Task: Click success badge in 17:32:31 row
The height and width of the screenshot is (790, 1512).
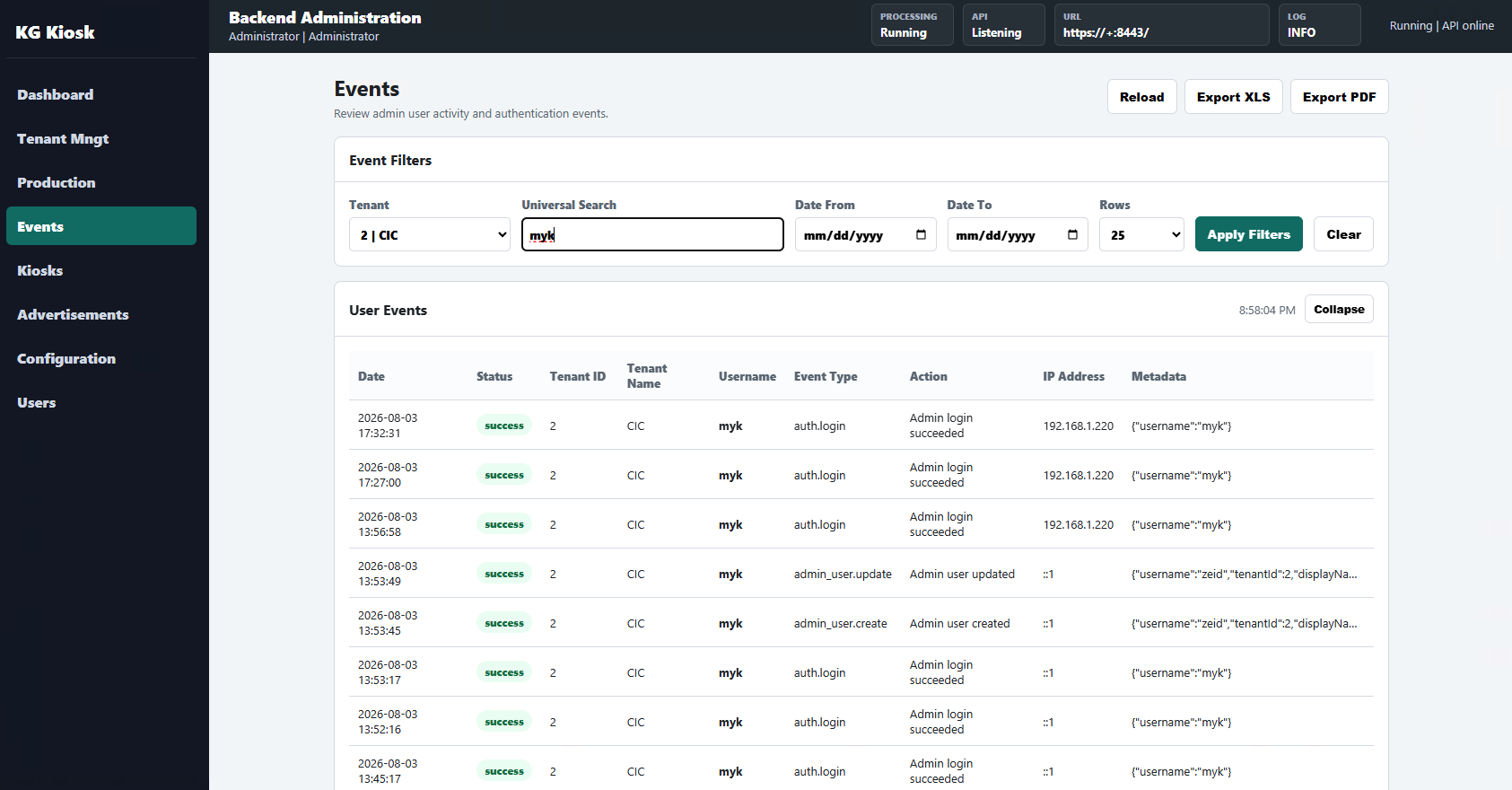Action: (504, 426)
